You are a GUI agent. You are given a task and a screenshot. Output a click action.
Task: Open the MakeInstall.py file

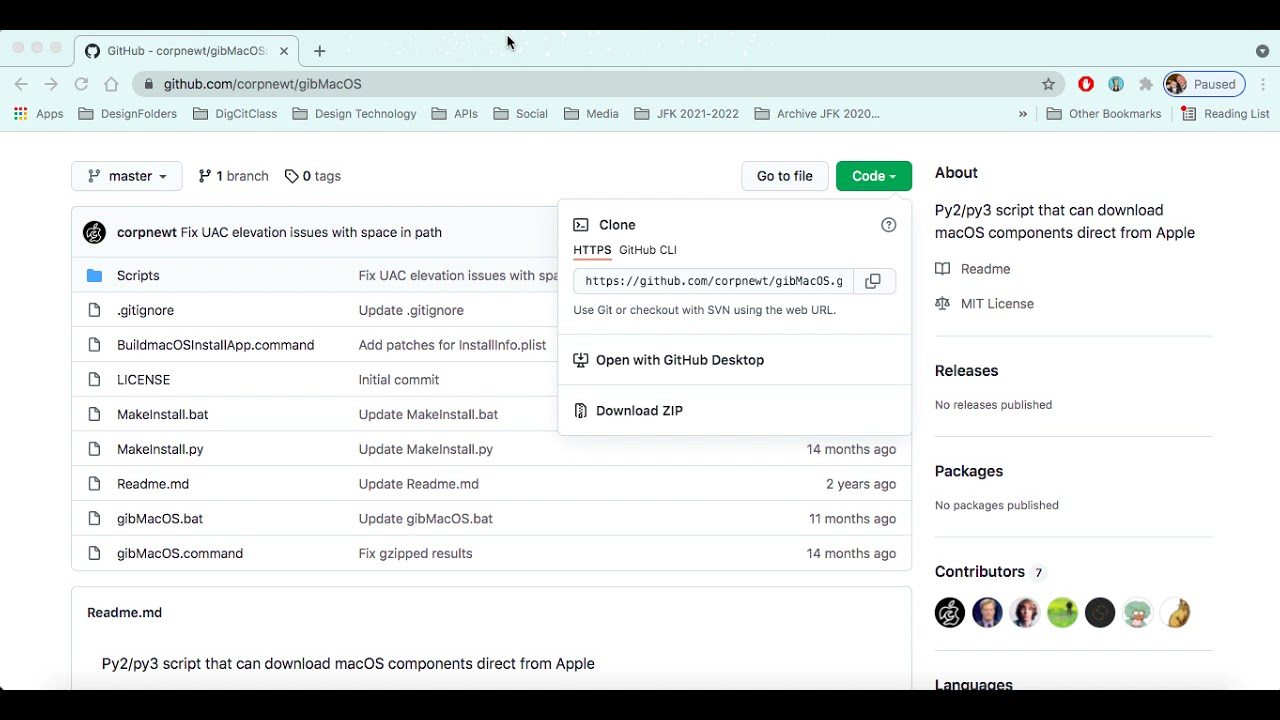coord(160,449)
